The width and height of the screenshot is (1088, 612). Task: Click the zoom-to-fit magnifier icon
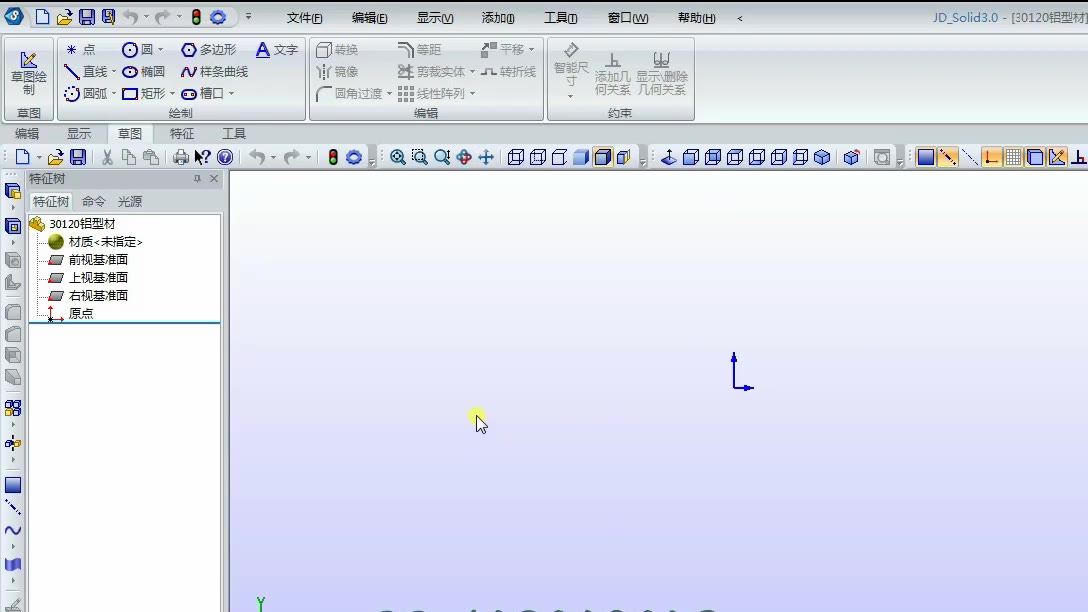click(x=398, y=157)
